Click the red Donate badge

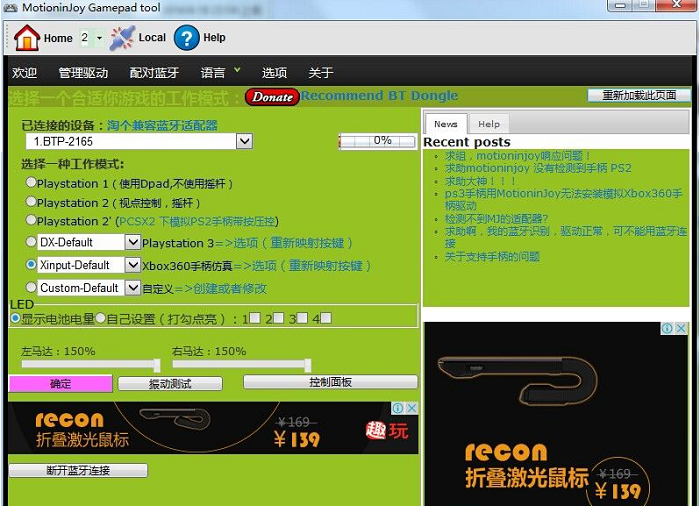click(272, 97)
